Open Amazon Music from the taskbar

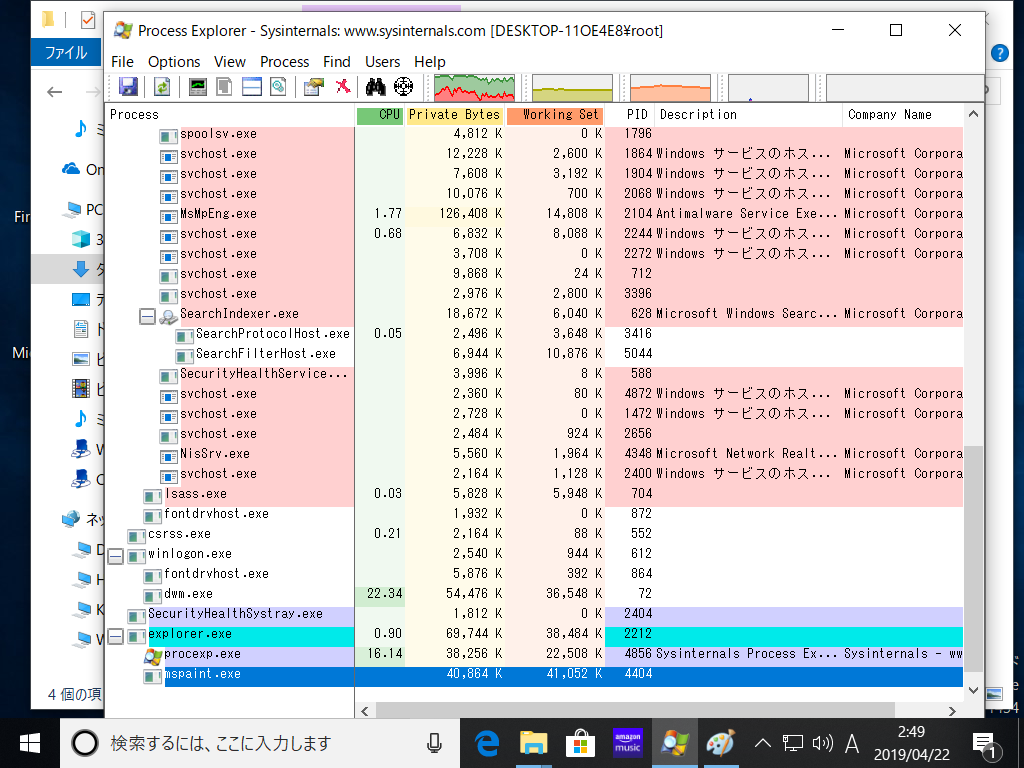[628, 743]
